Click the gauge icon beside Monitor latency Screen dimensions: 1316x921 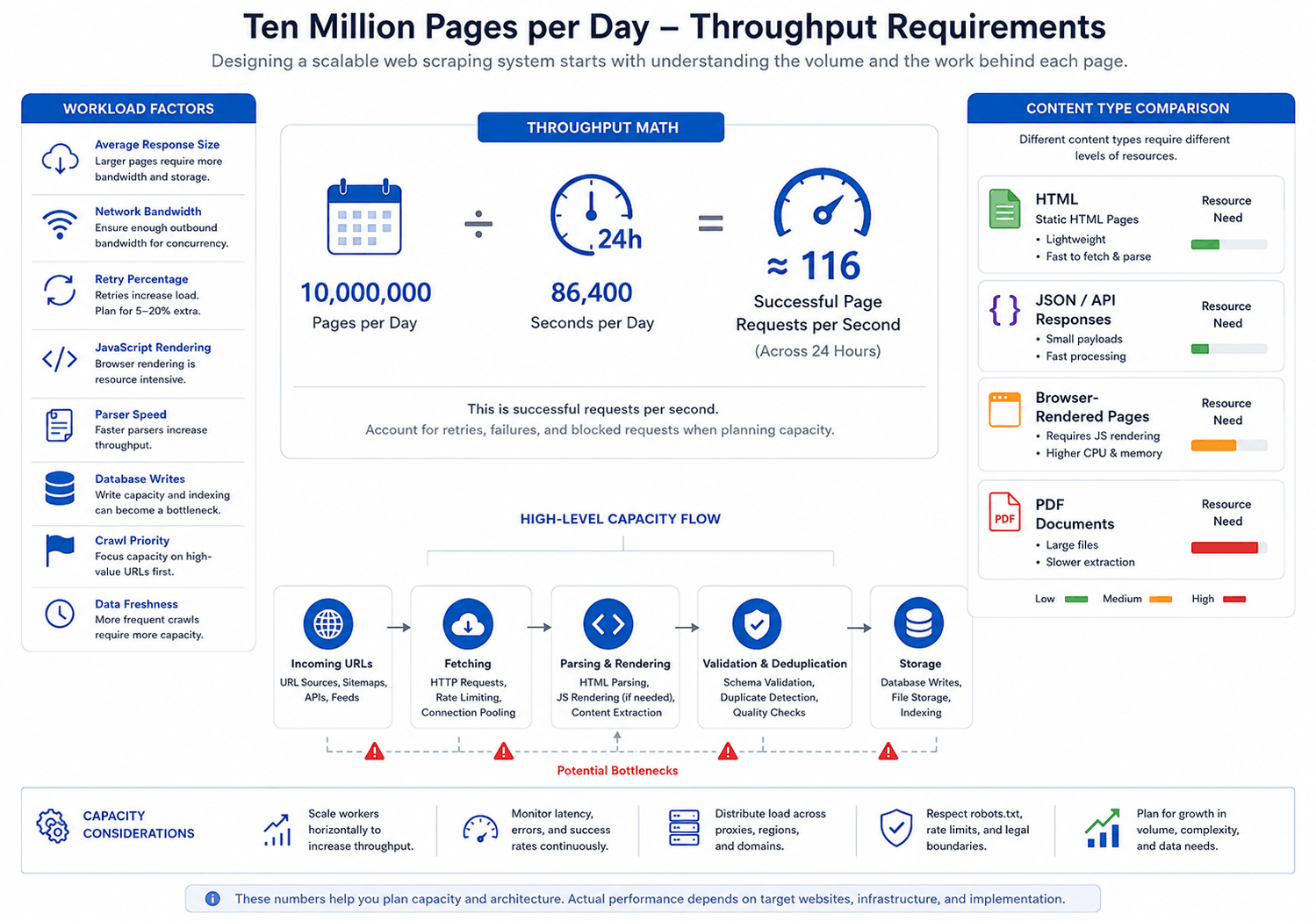[480, 829]
